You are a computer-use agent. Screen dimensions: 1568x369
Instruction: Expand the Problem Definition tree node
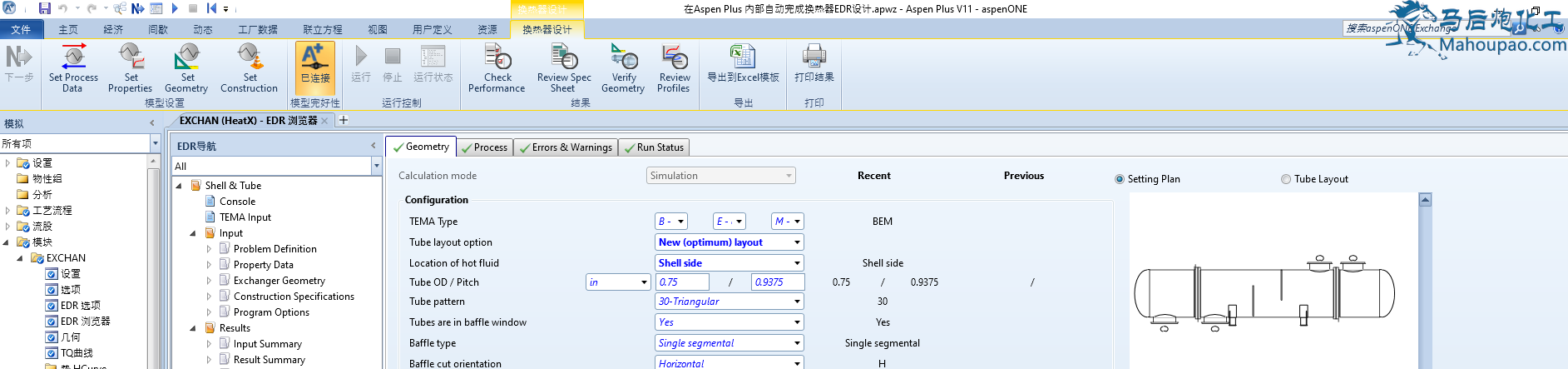point(209,249)
